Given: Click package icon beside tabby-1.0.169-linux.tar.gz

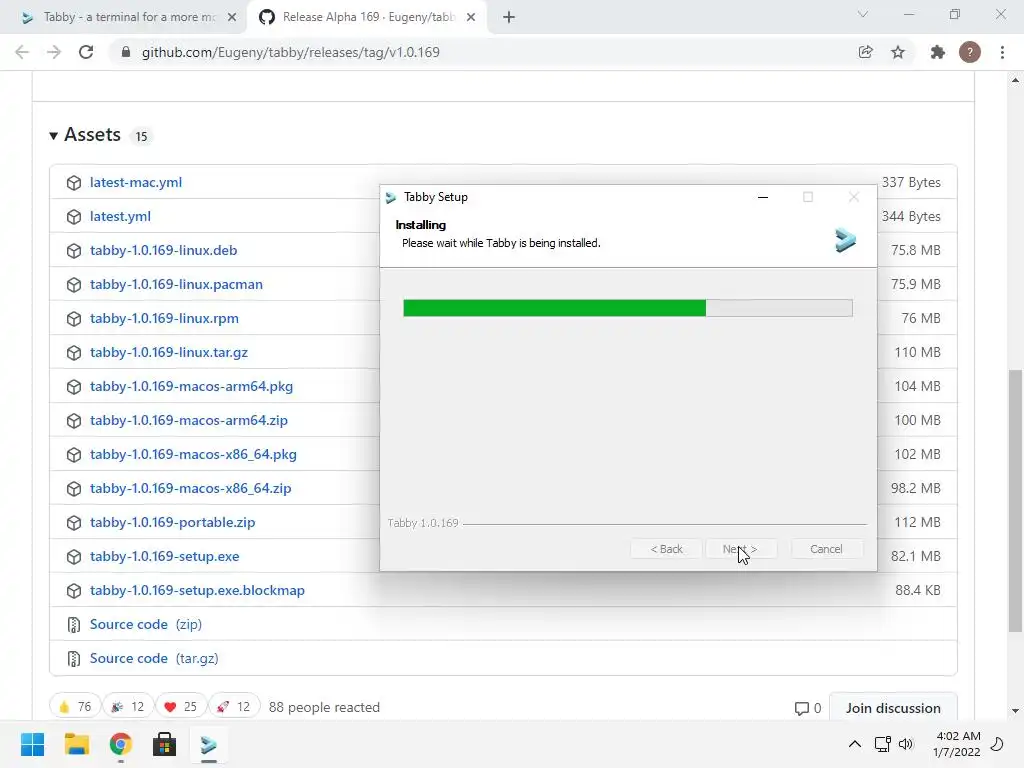Looking at the screenshot, I should (74, 353).
